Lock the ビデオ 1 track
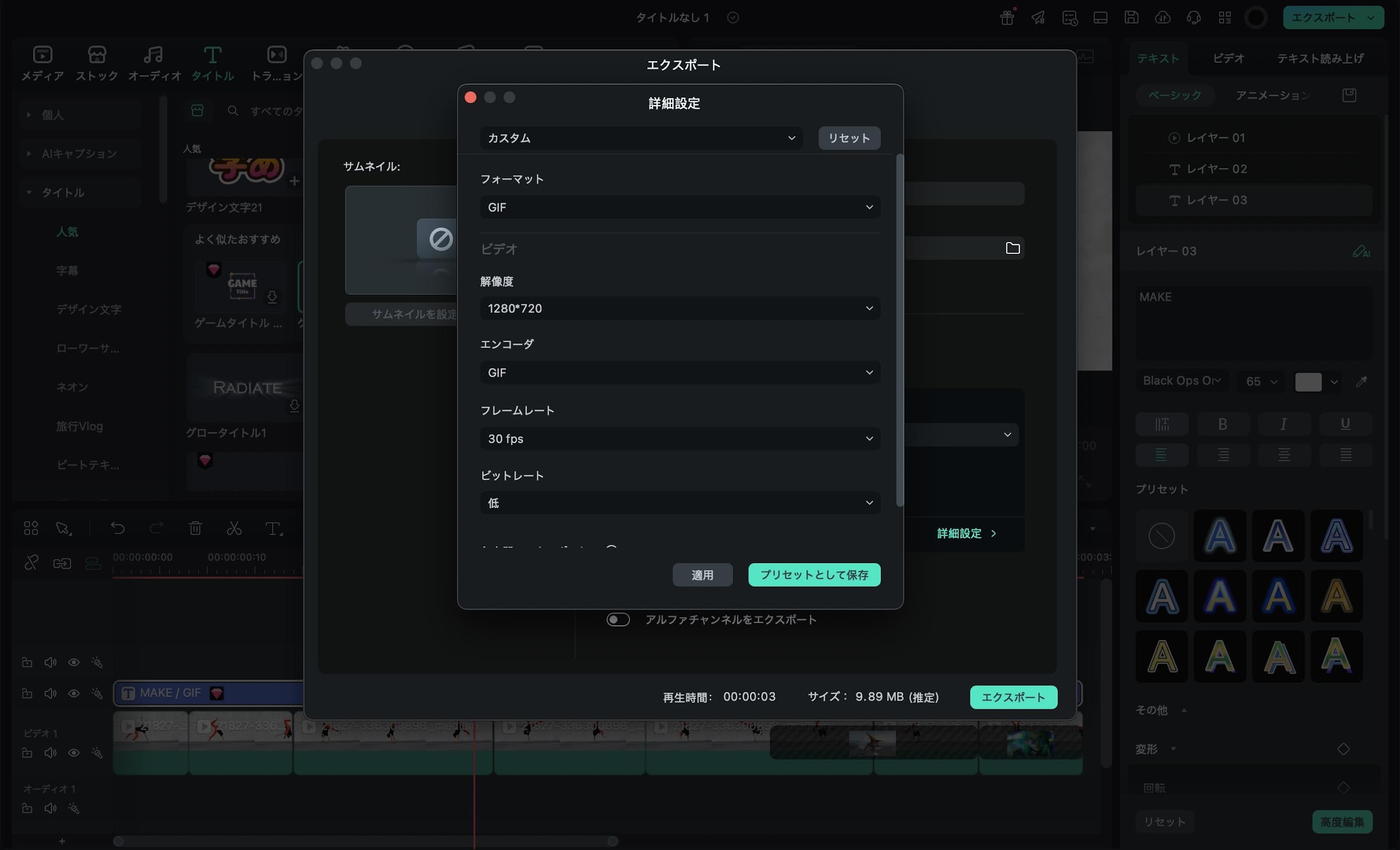The height and width of the screenshot is (850, 1400). [27, 753]
